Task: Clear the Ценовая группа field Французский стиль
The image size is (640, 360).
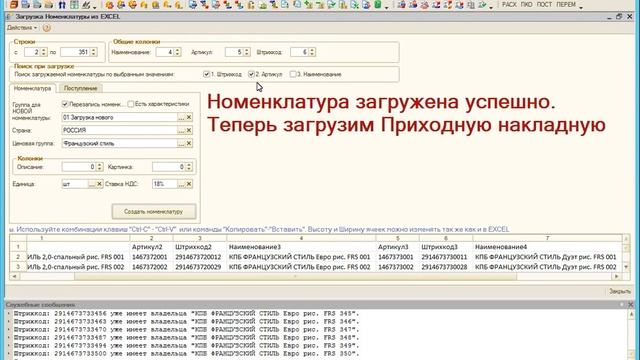Action: click(189, 143)
